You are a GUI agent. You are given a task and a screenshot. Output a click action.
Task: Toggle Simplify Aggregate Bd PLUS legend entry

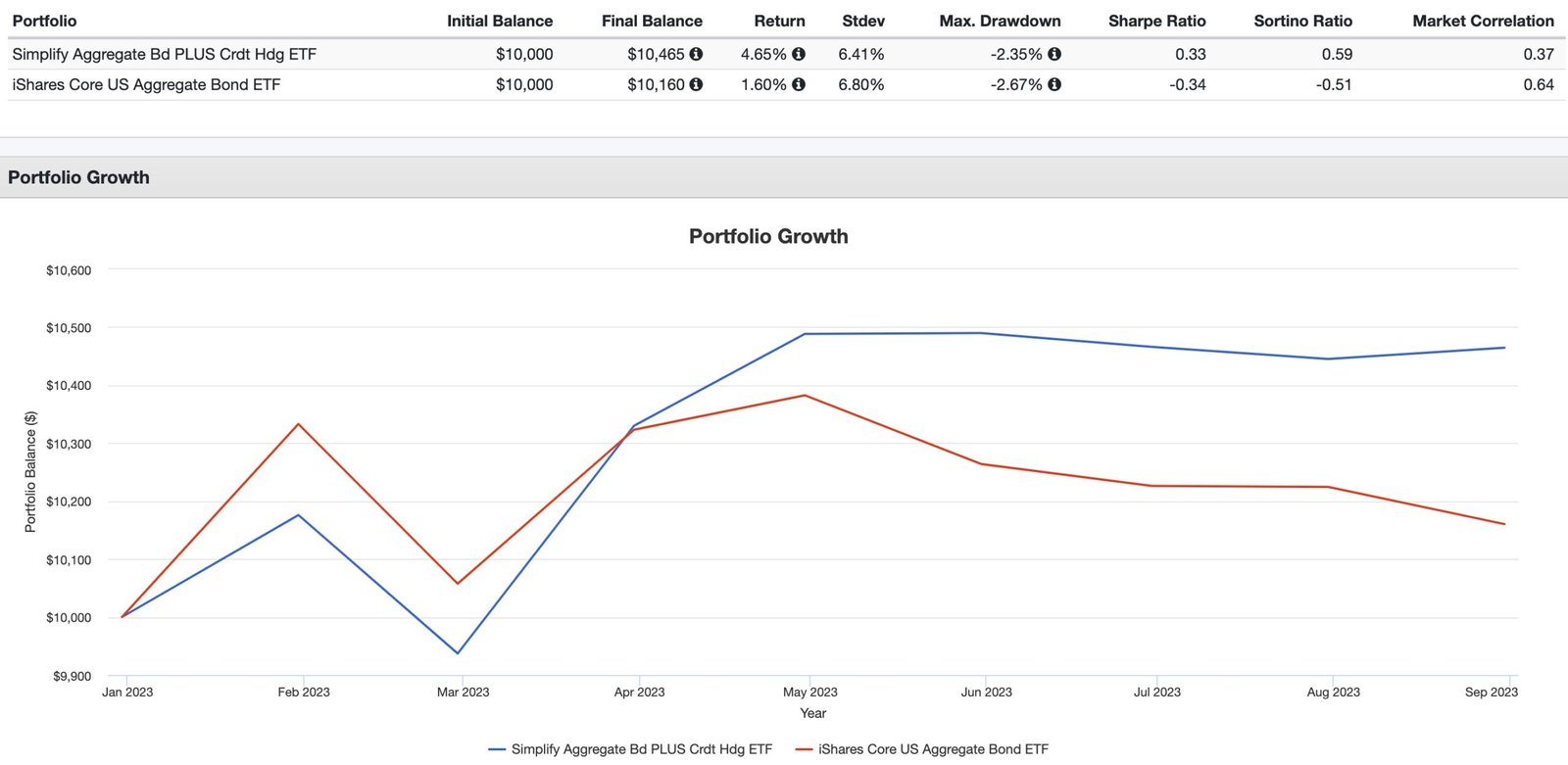coord(630,749)
